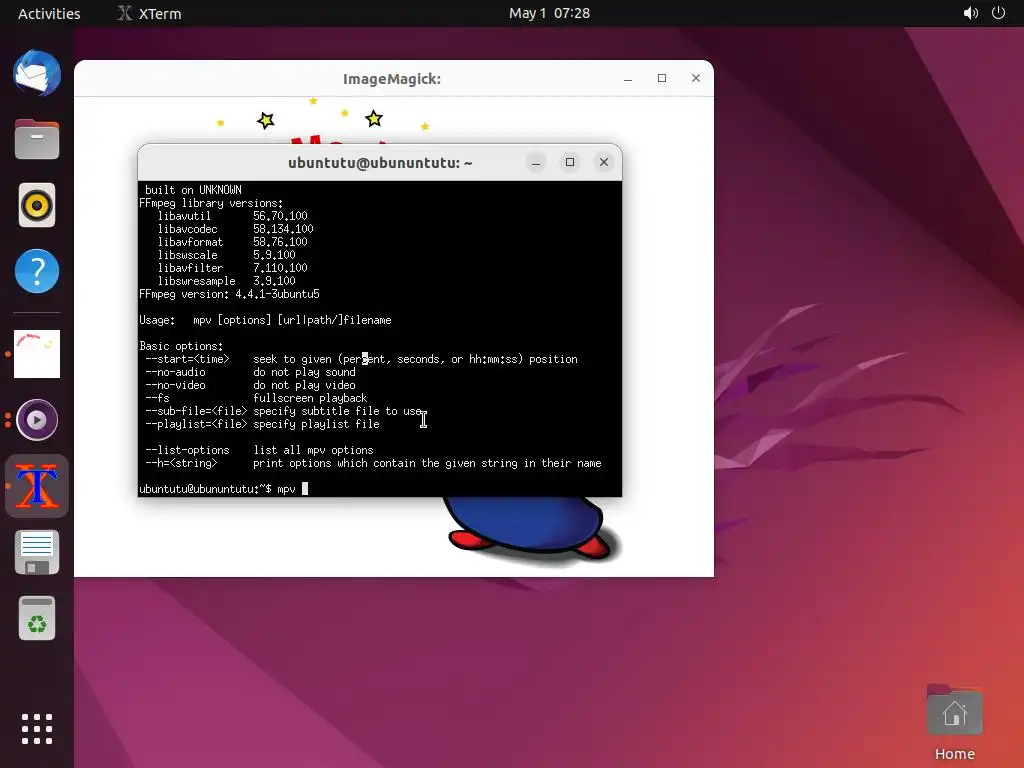
Task: Open the volume indicator in top bar
Action: pyautogui.click(x=970, y=13)
